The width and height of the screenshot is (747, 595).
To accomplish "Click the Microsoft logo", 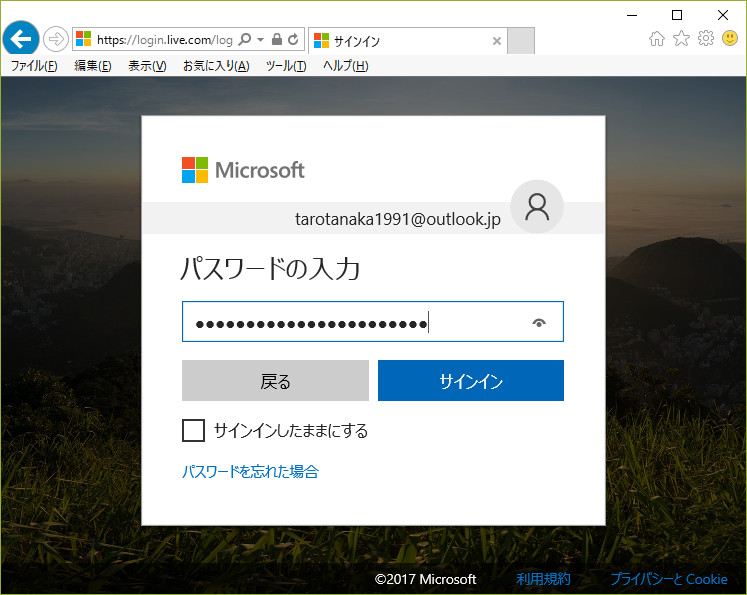I will (243, 170).
